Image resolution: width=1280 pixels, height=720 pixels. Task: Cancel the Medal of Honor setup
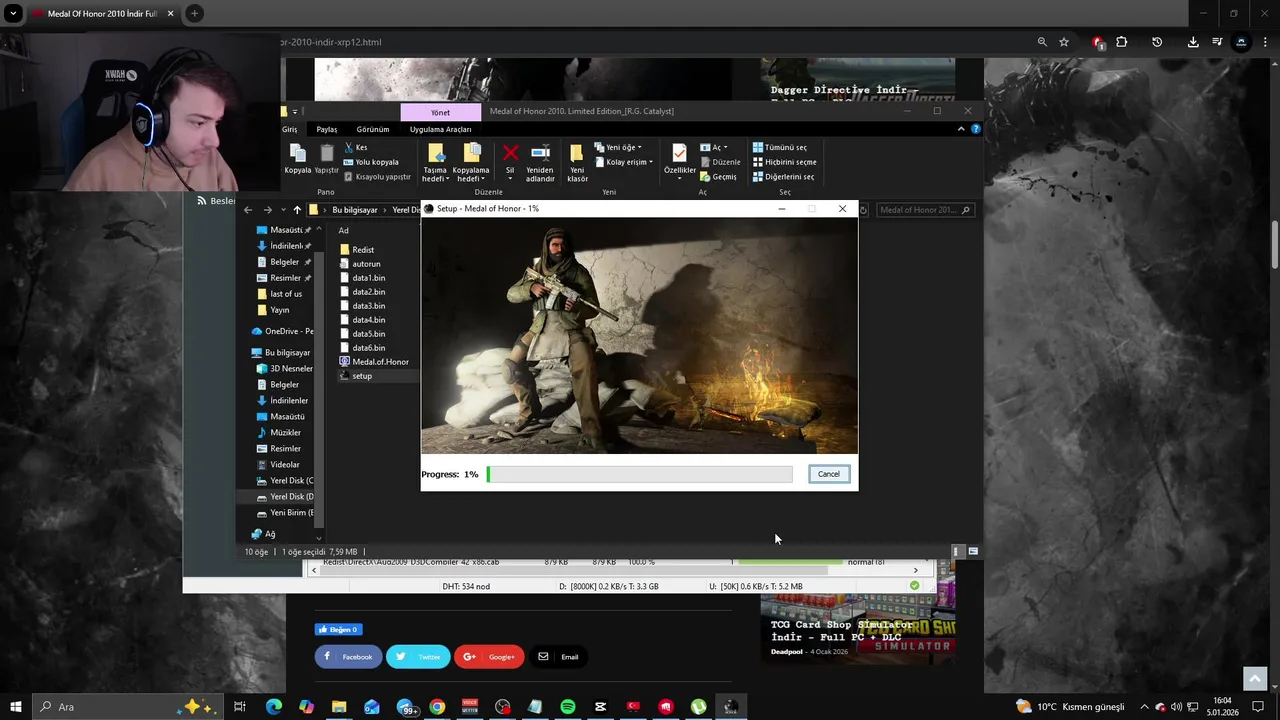tap(829, 474)
